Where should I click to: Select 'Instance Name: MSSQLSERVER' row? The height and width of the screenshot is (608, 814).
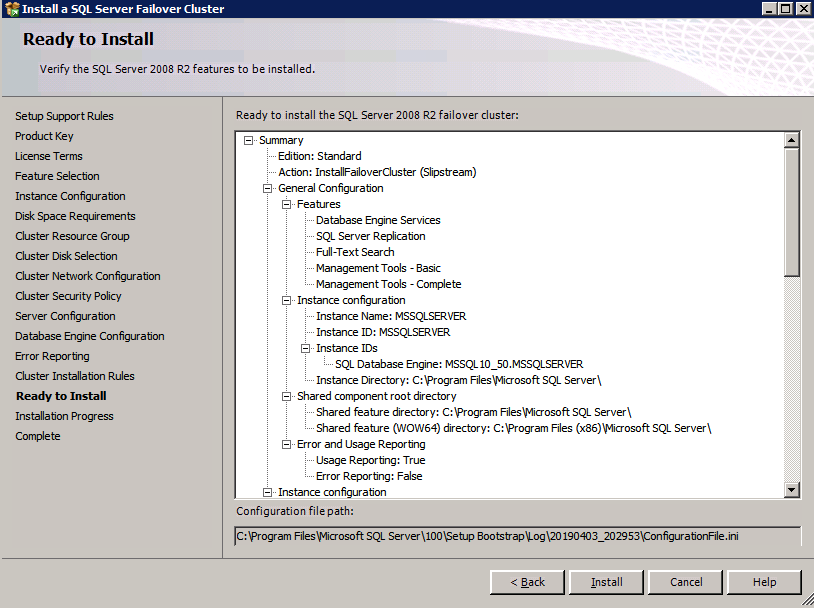(x=391, y=316)
